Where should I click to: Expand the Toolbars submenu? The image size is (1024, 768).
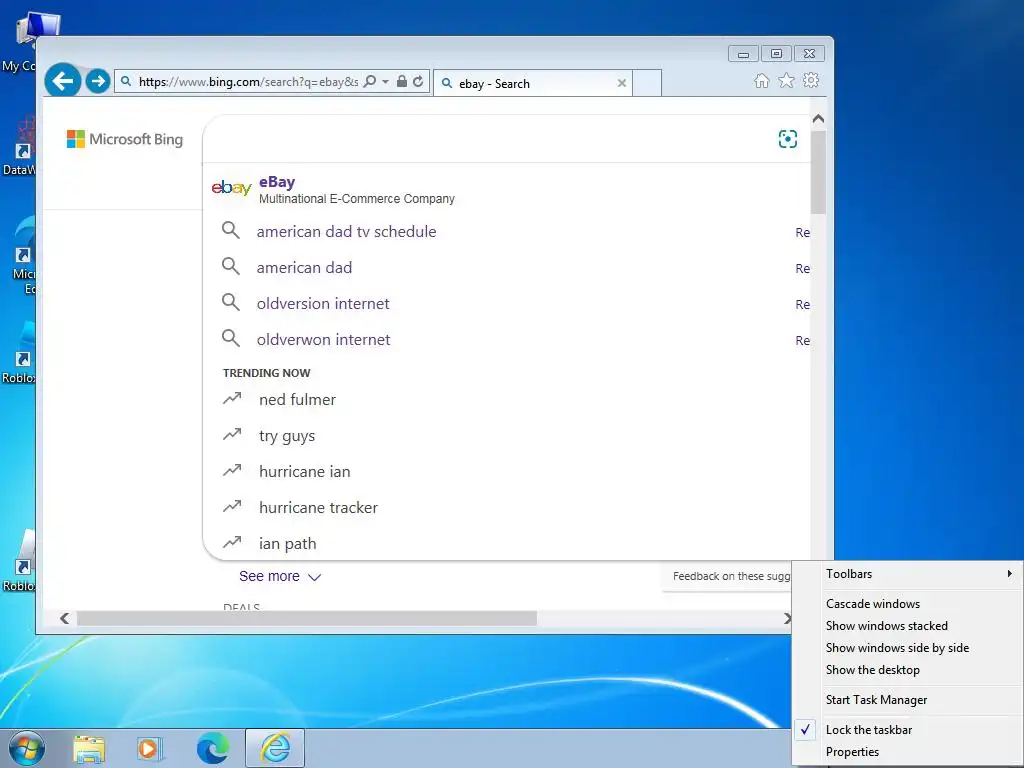pyautogui.click(x=908, y=574)
